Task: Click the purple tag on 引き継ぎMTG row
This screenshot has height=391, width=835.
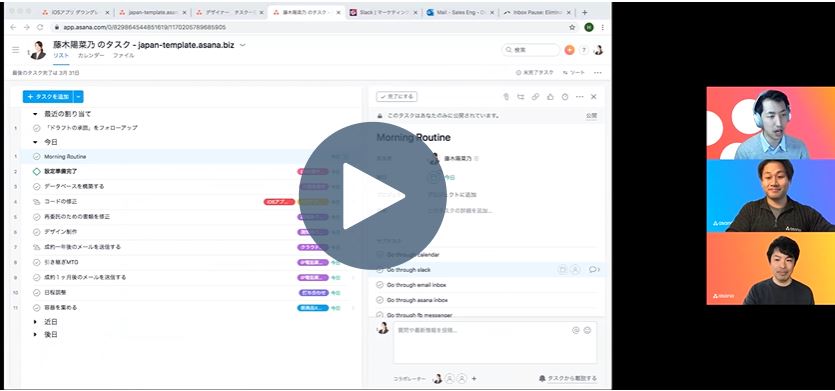Action: coord(313,262)
